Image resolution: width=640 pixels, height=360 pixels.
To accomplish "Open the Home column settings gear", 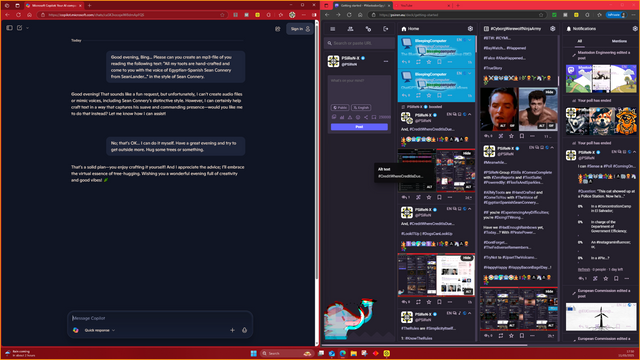I will click(x=470, y=29).
